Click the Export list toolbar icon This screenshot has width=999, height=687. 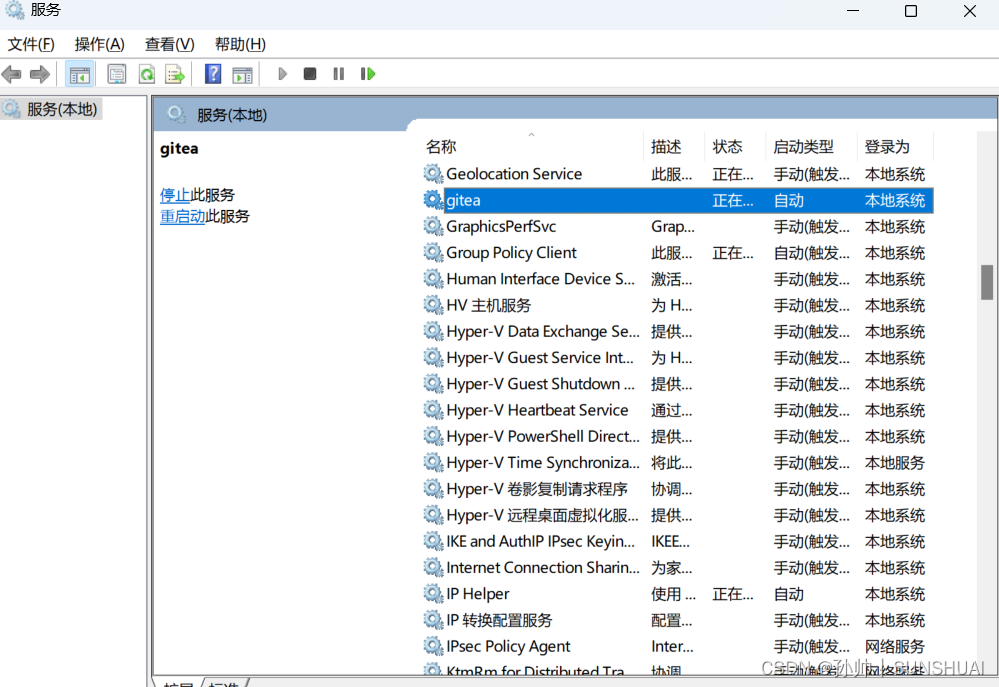(175, 74)
